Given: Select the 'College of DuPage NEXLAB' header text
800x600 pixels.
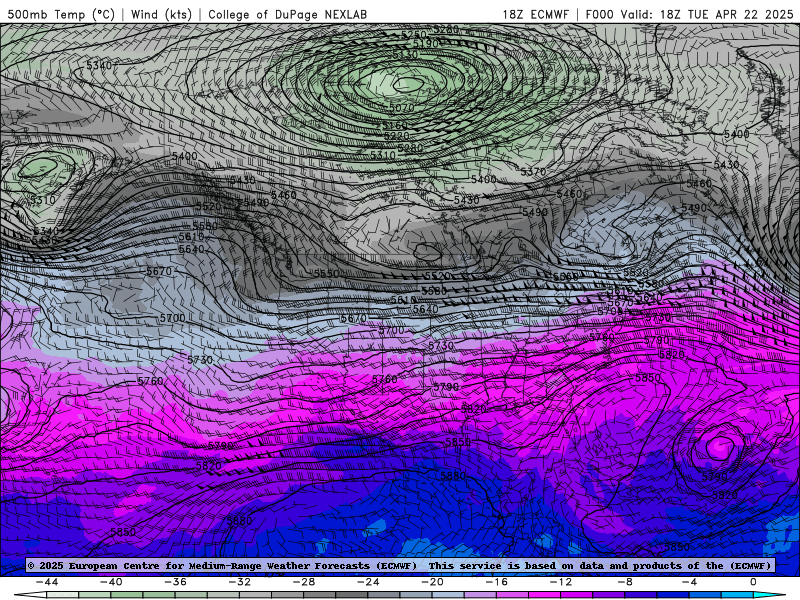Looking at the screenshot, I should [x=287, y=14].
